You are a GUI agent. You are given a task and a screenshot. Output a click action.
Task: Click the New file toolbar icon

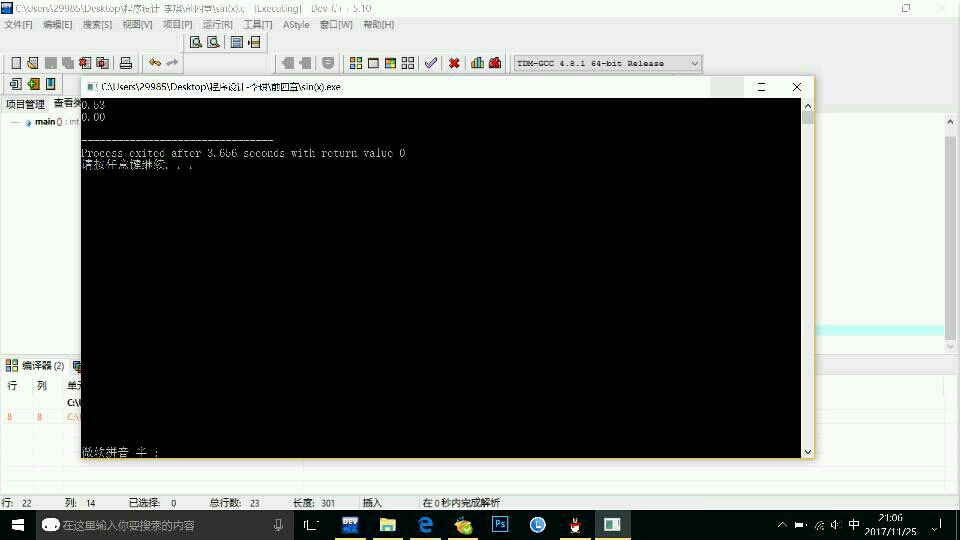tap(16, 63)
